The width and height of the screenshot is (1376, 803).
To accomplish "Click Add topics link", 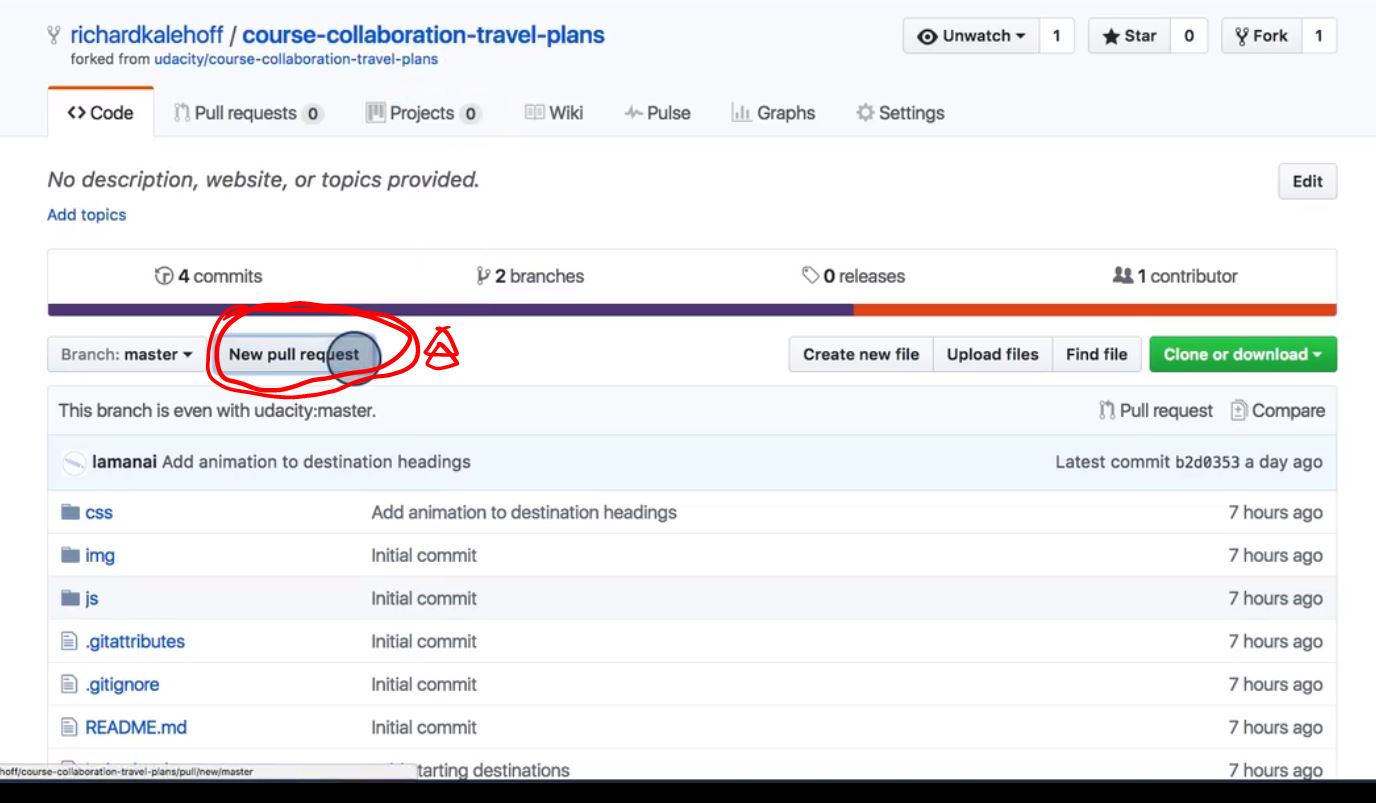I will point(87,215).
